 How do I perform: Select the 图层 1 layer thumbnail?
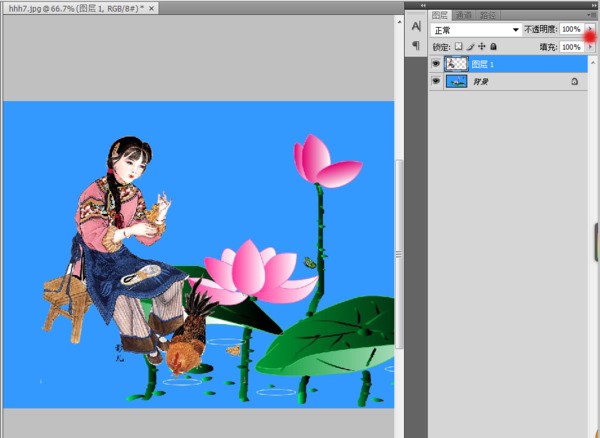point(456,64)
